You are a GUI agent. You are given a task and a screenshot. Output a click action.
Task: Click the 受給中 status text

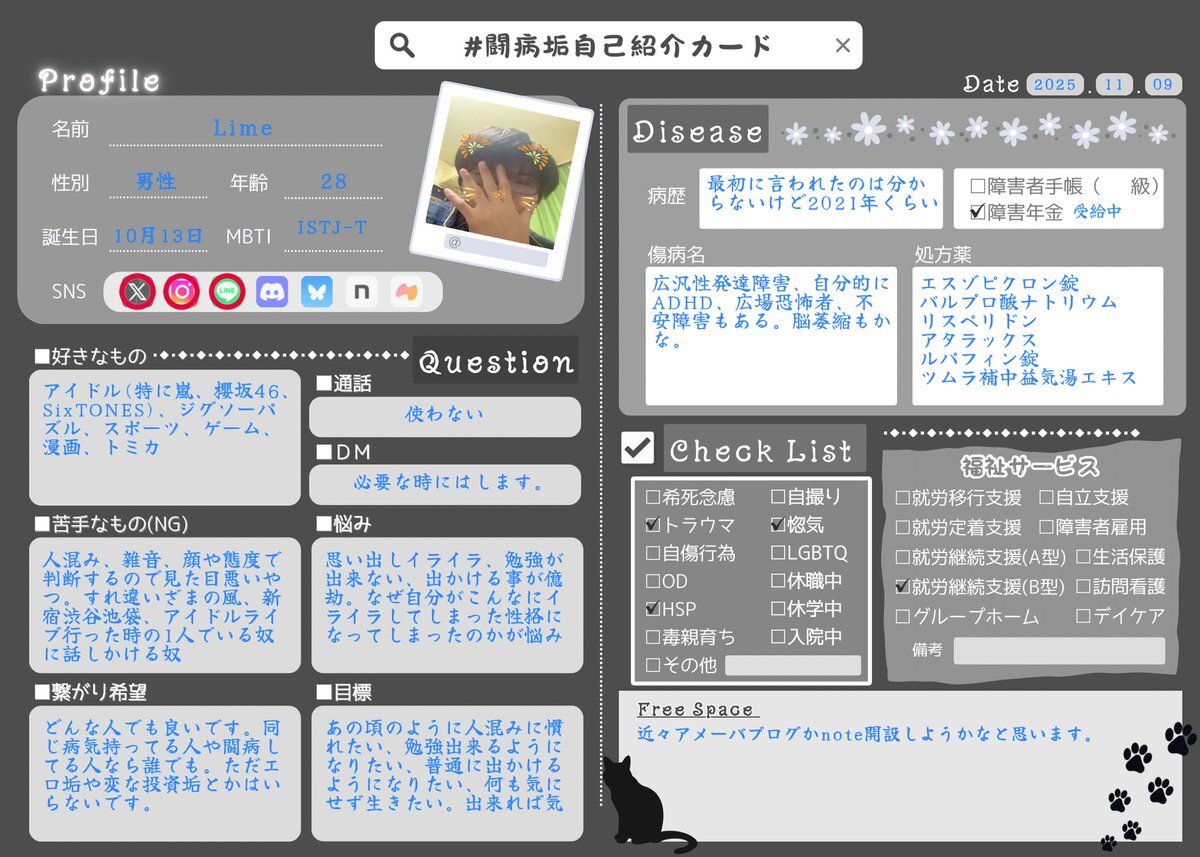[x=1097, y=213]
